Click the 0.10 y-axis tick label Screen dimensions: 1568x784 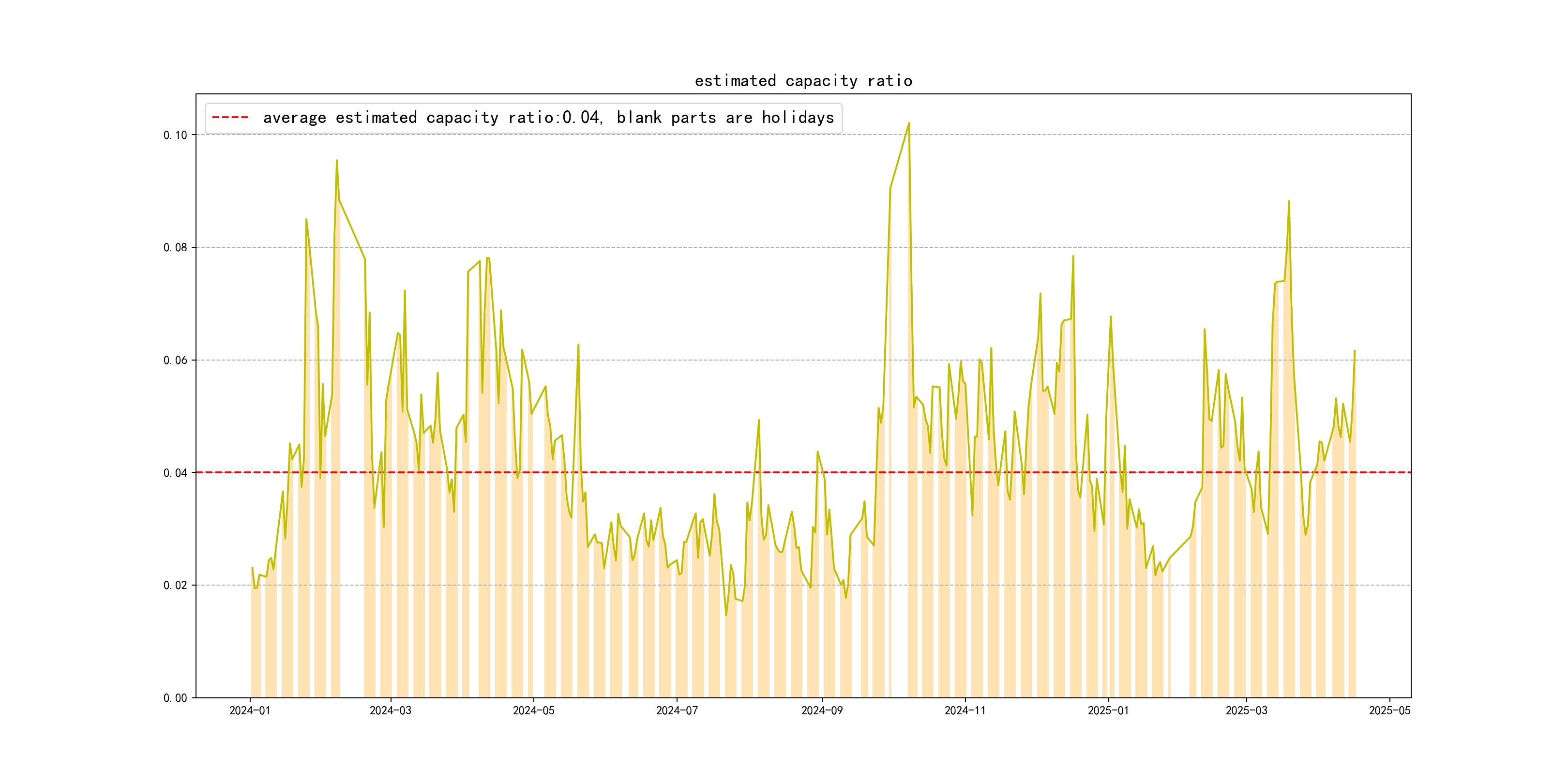(x=175, y=135)
